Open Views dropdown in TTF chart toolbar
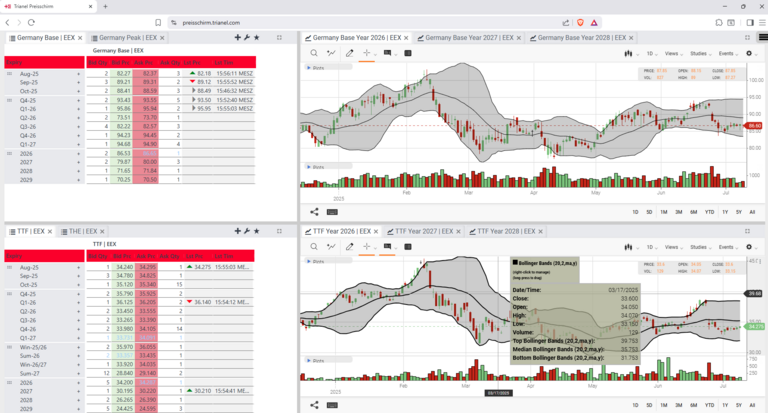Screen dimensions: 768x413 [x=673, y=246]
